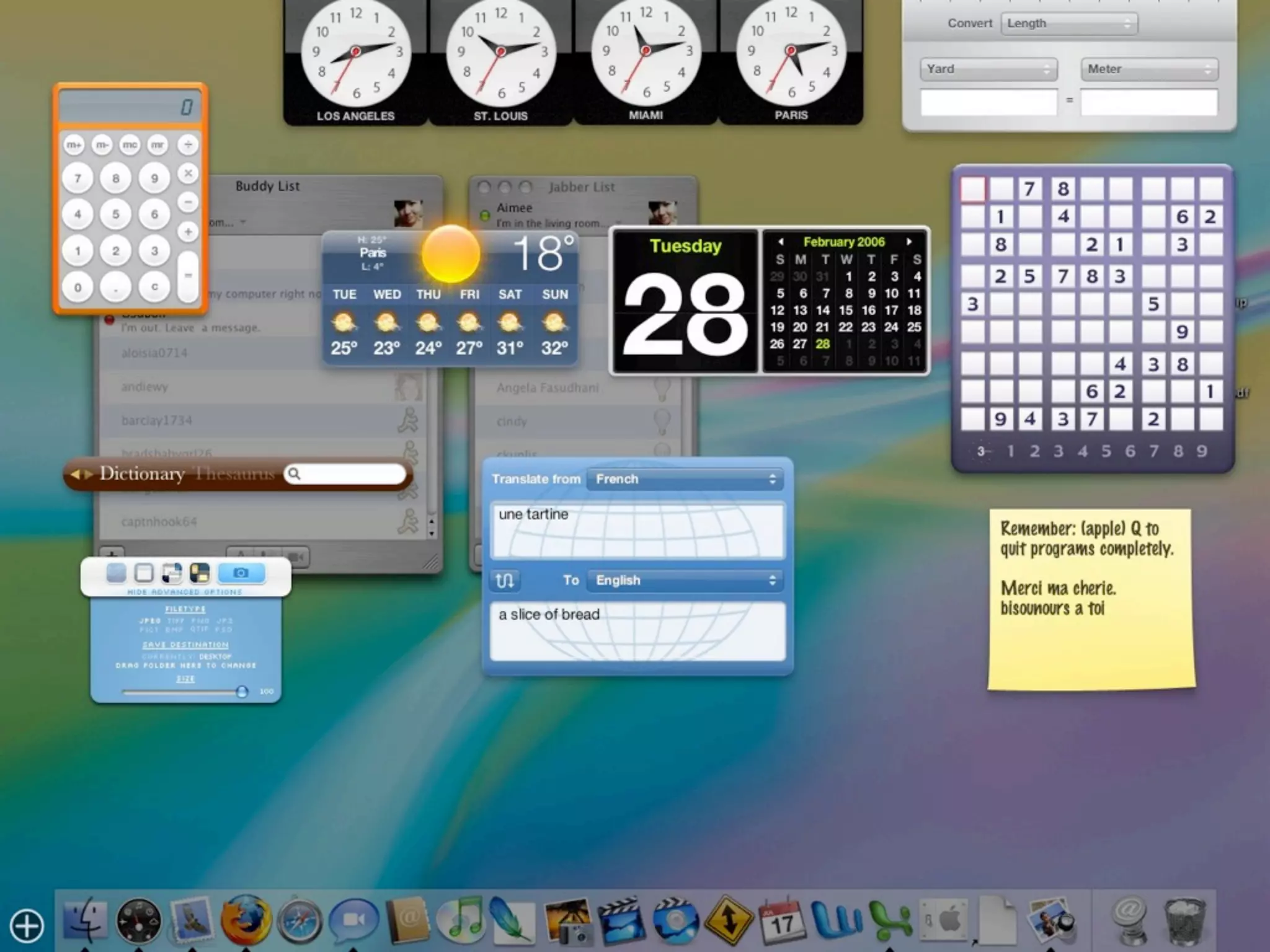The height and width of the screenshot is (952, 1270).
Task: Select the JPEG filetype option
Action: (150, 620)
